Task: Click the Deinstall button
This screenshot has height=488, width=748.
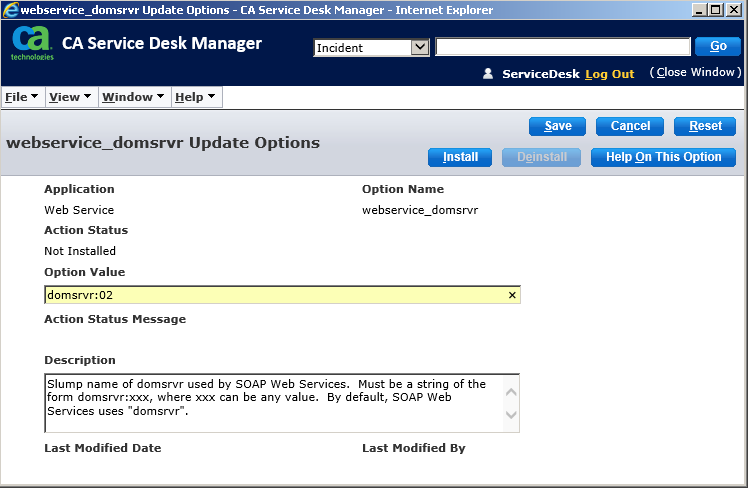Action: (541, 157)
